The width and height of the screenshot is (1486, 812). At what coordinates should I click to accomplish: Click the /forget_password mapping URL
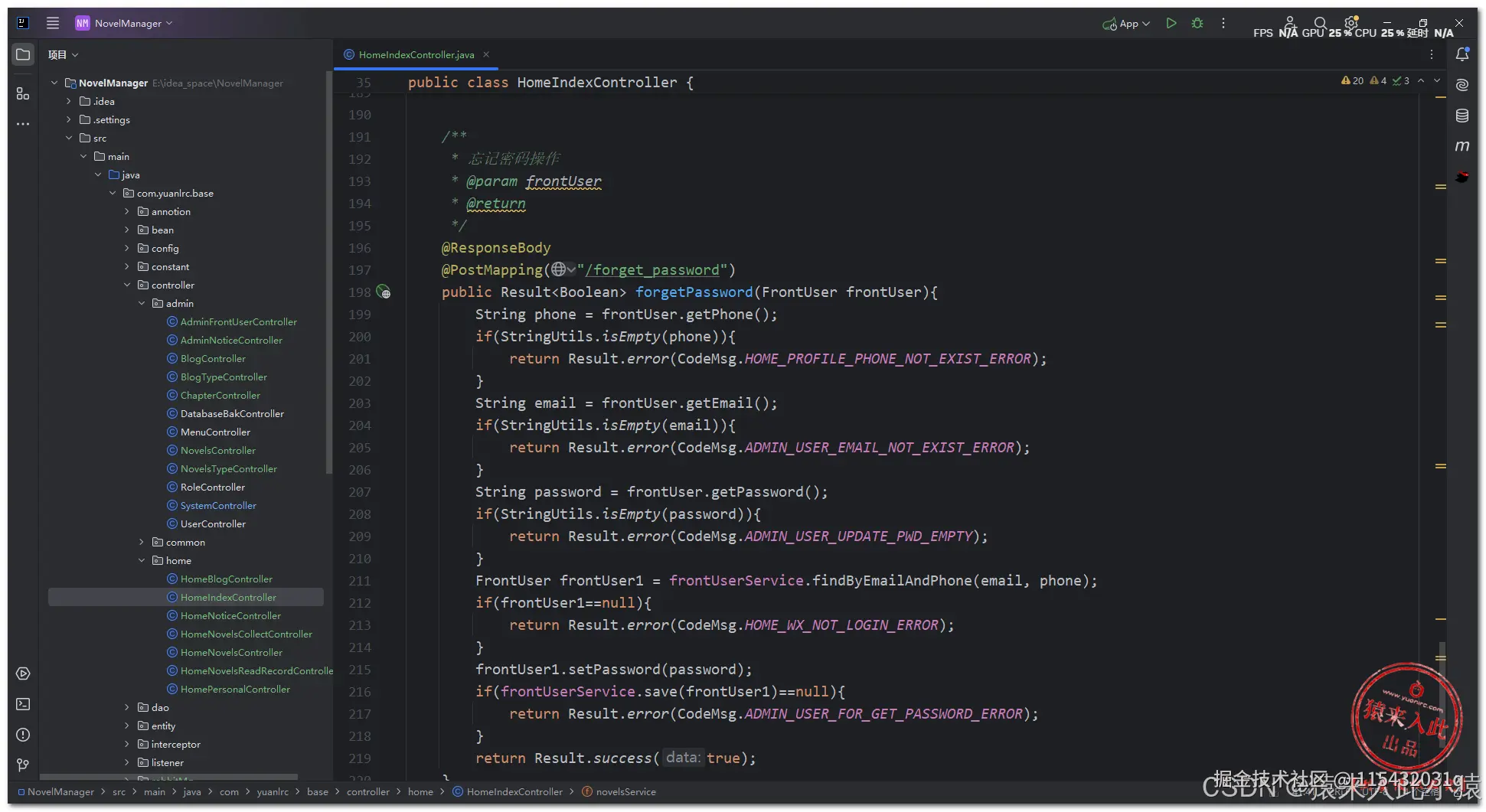pyautogui.click(x=652, y=269)
